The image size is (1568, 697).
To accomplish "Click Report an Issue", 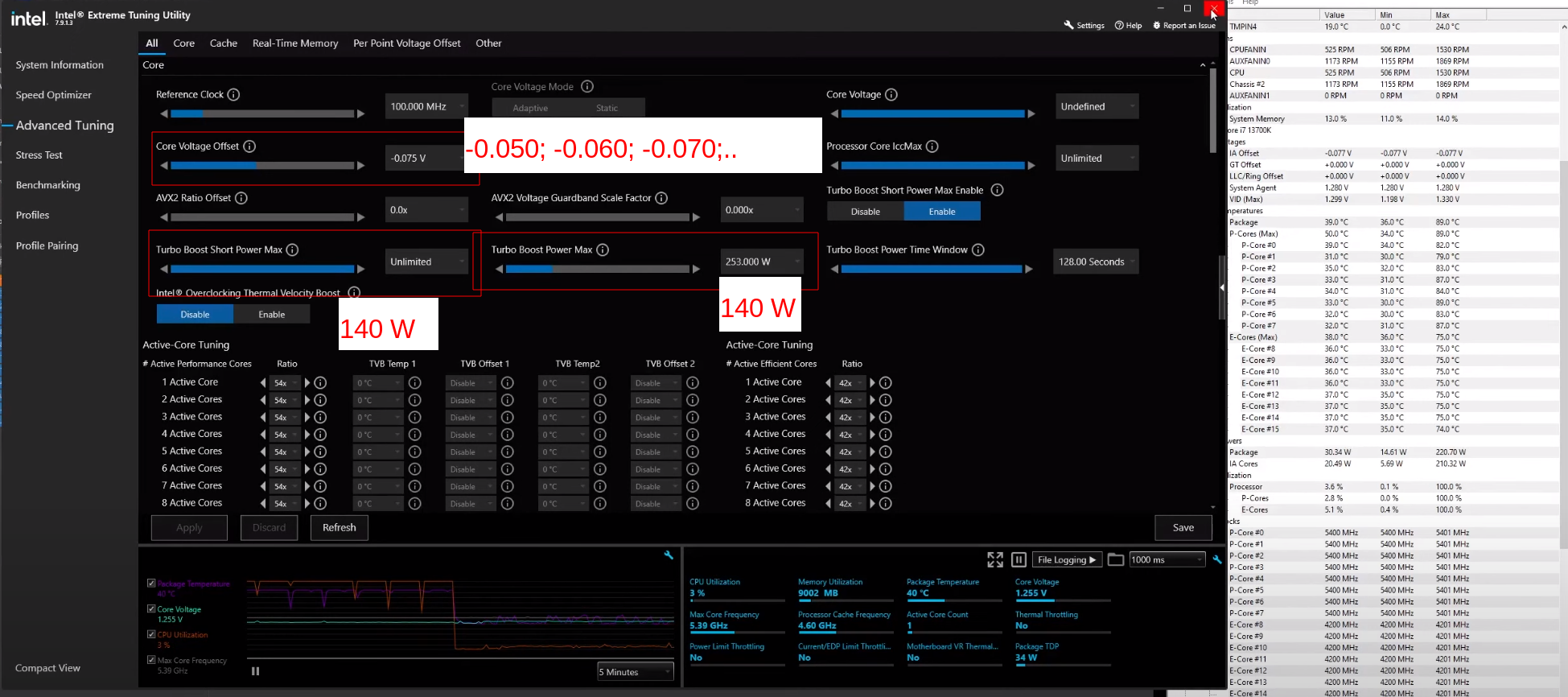I will tap(1184, 26).
